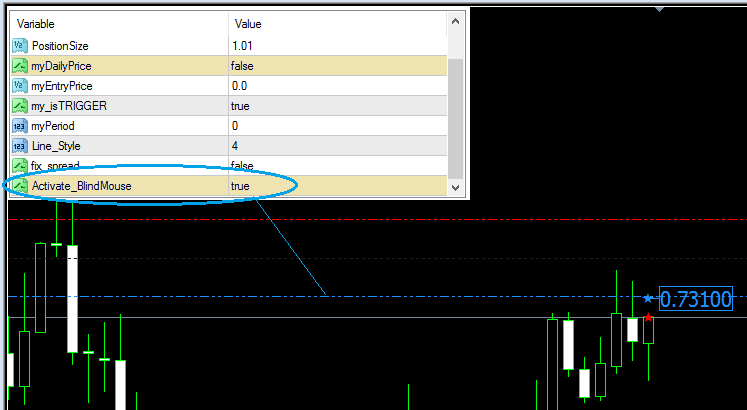Click the Activate_BlindMouse boolean-type icon
Image resolution: width=747 pixels, height=410 pixels.
[20, 186]
